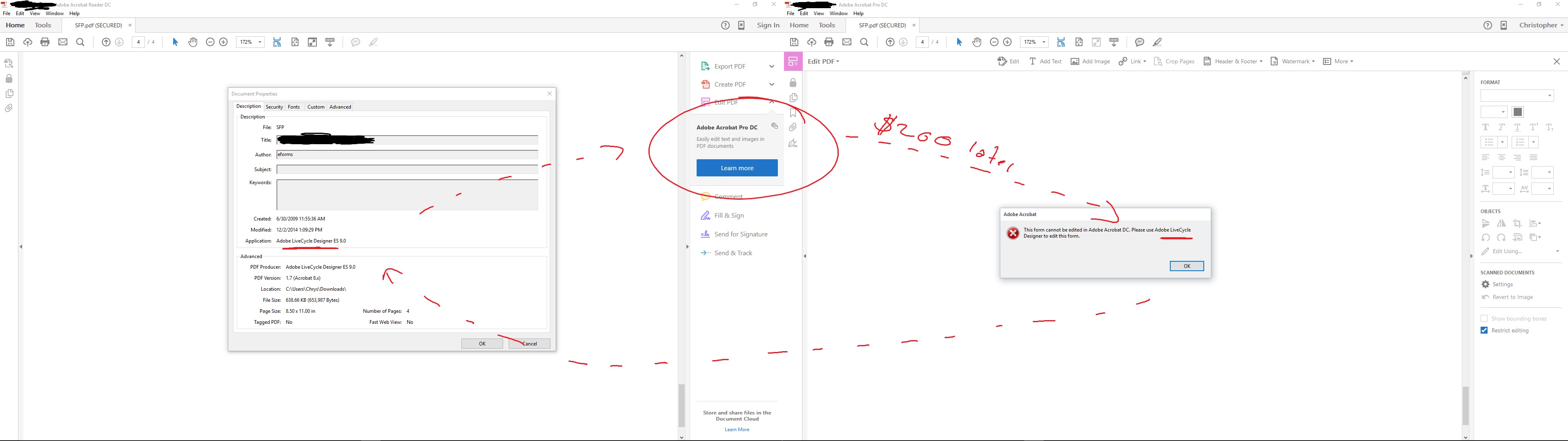Click the gray color swatch in the Format panel
1568x441 pixels.
coord(1518,112)
